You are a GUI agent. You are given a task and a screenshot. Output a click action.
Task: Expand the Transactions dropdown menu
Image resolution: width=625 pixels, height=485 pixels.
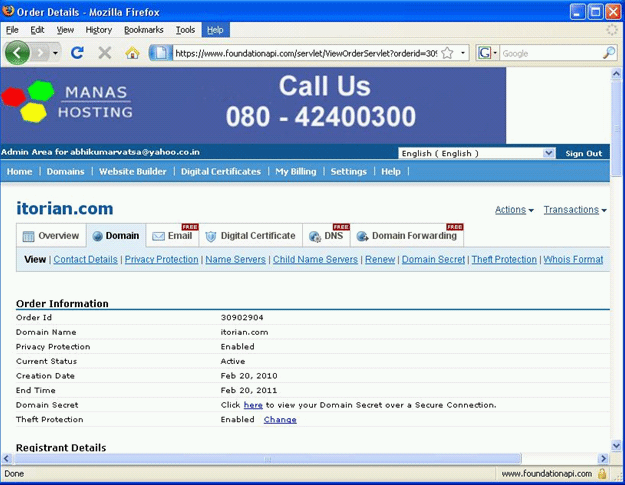click(x=575, y=210)
